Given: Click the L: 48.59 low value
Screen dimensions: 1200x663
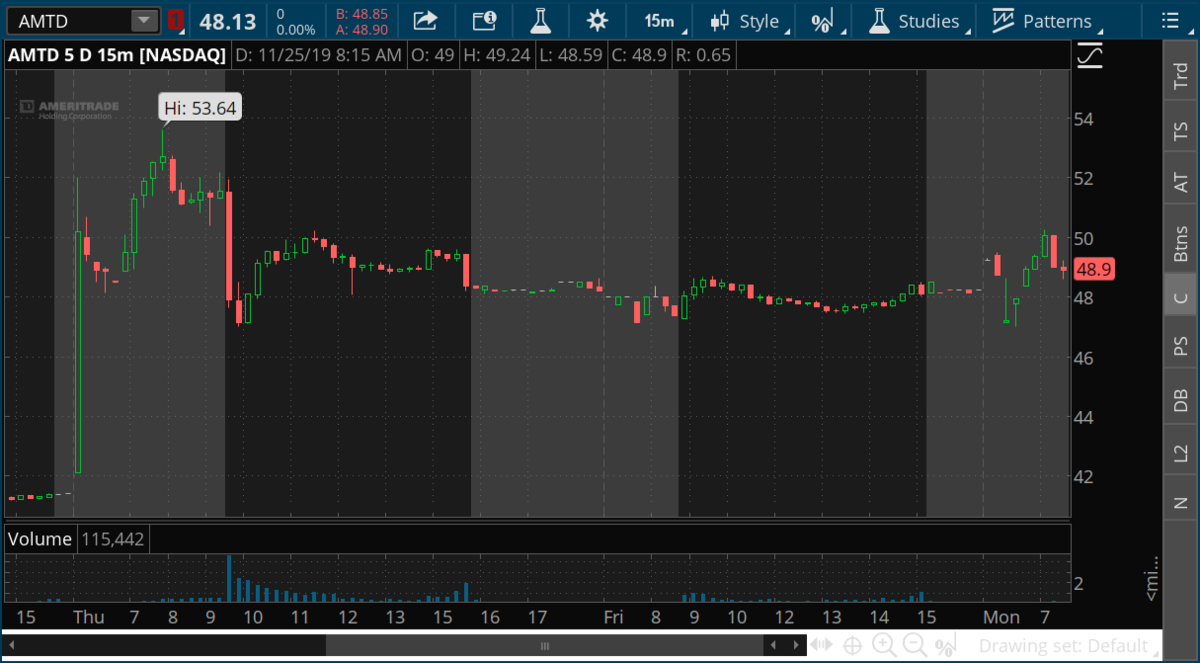Looking at the screenshot, I should coord(573,55).
